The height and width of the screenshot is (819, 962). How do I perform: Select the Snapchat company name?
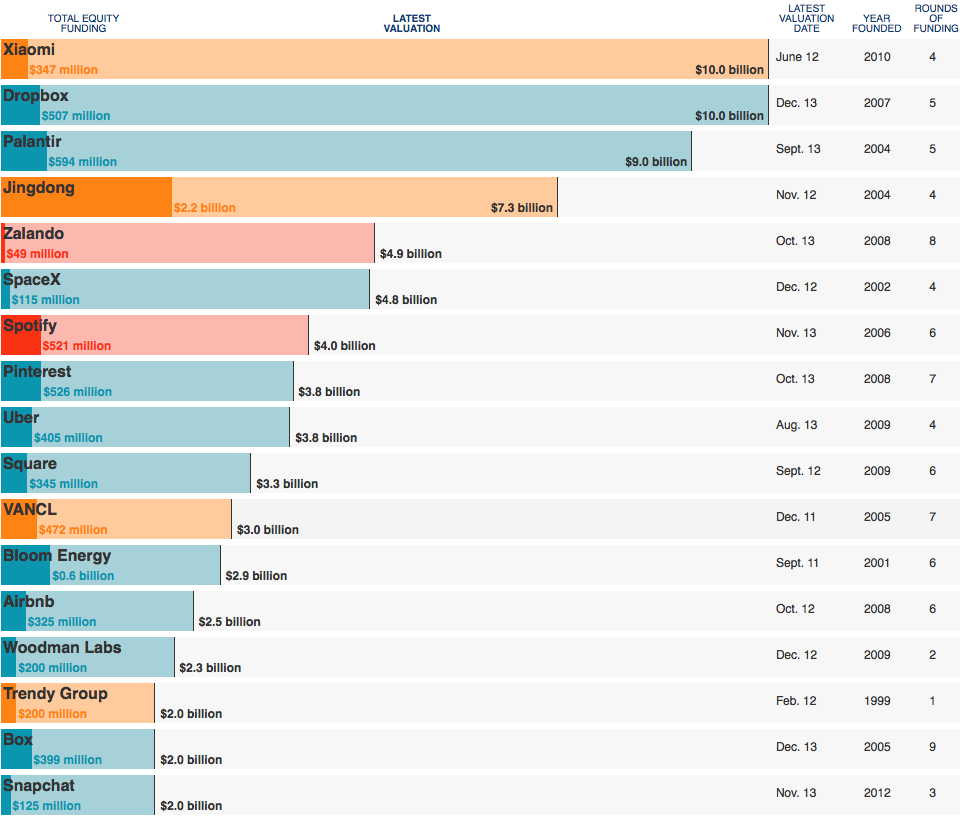(x=39, y=786)
